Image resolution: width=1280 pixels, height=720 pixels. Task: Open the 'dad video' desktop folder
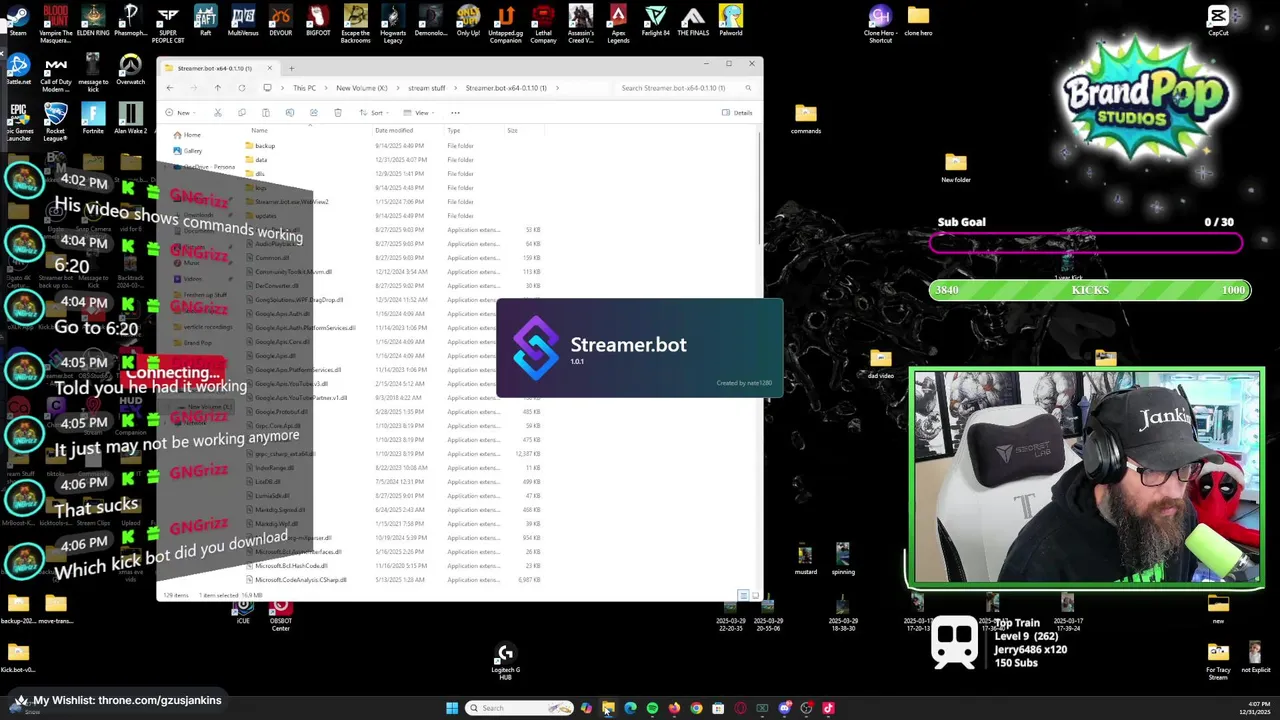pos(881,364)
